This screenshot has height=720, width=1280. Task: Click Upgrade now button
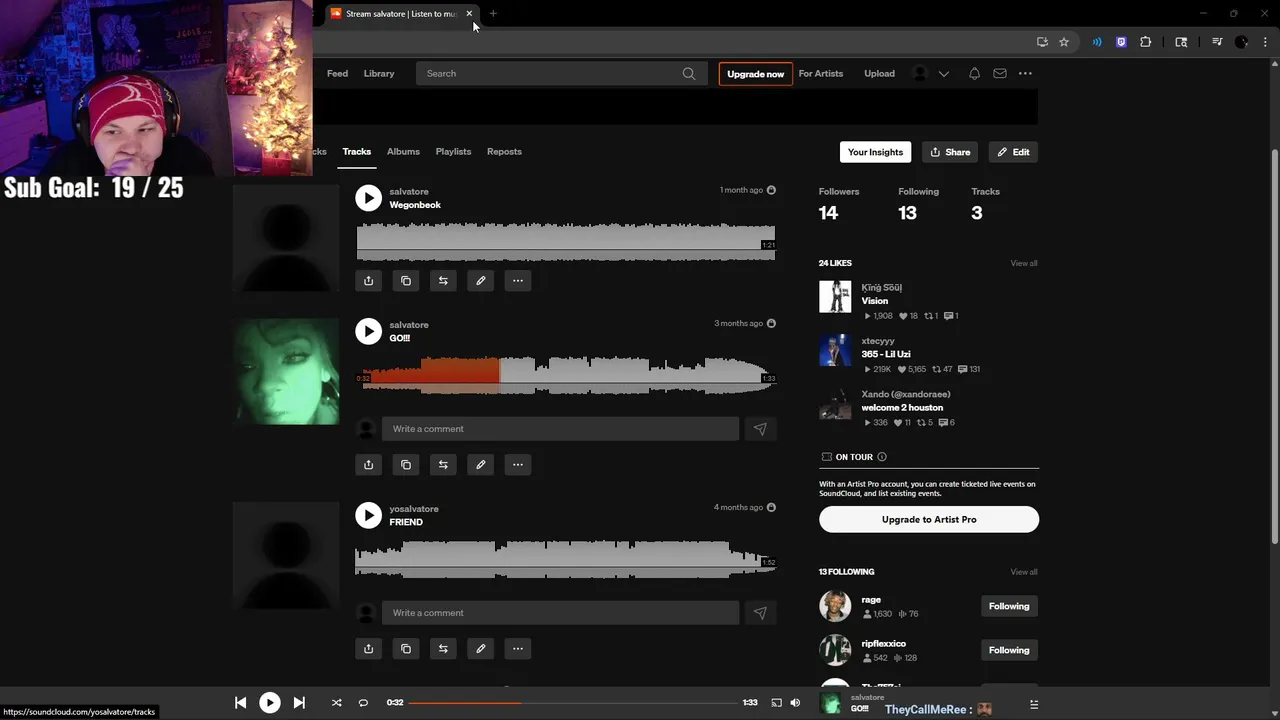756,74
